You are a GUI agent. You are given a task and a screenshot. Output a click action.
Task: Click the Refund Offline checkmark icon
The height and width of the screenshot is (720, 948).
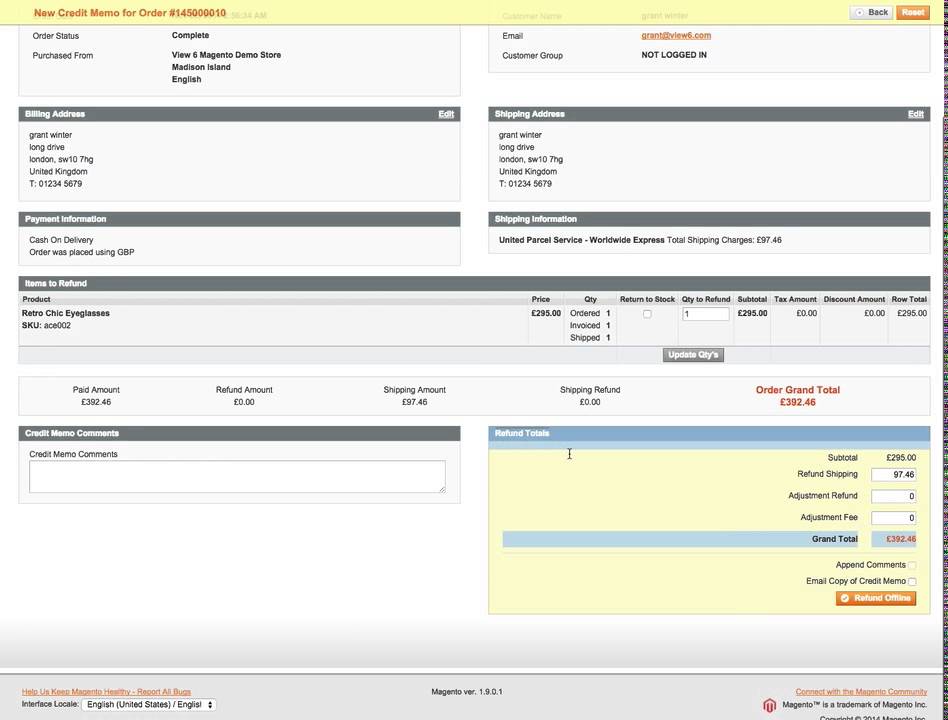(845, 598)
